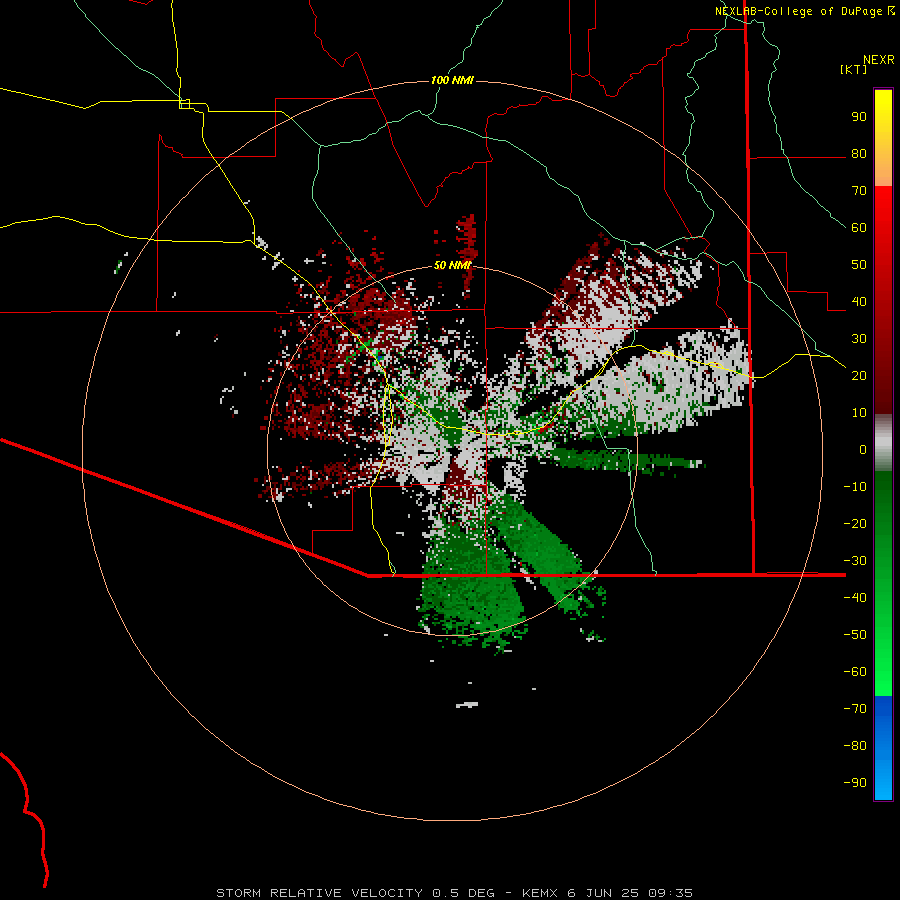Click the blue bottom segment of color bar

pos(883,748)
